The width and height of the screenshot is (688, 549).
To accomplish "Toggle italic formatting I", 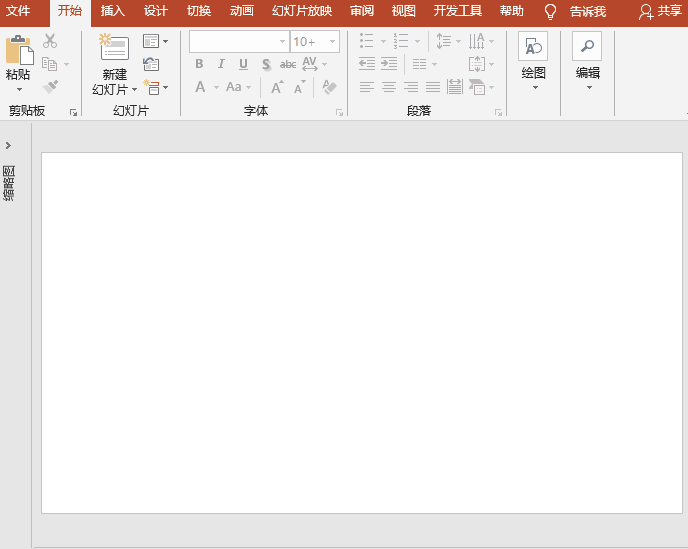I will tap(221, 64).
